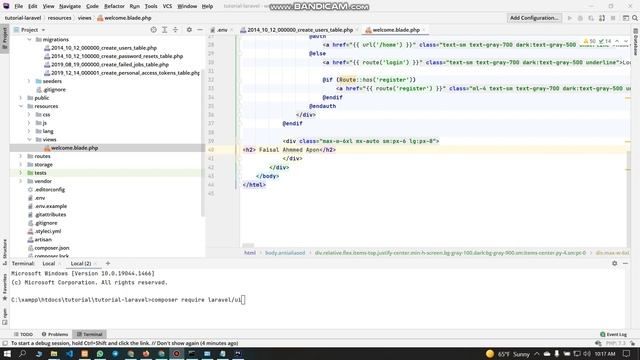Open the Navigate menu
640x360 pixels.
click(x=70, y=6)
